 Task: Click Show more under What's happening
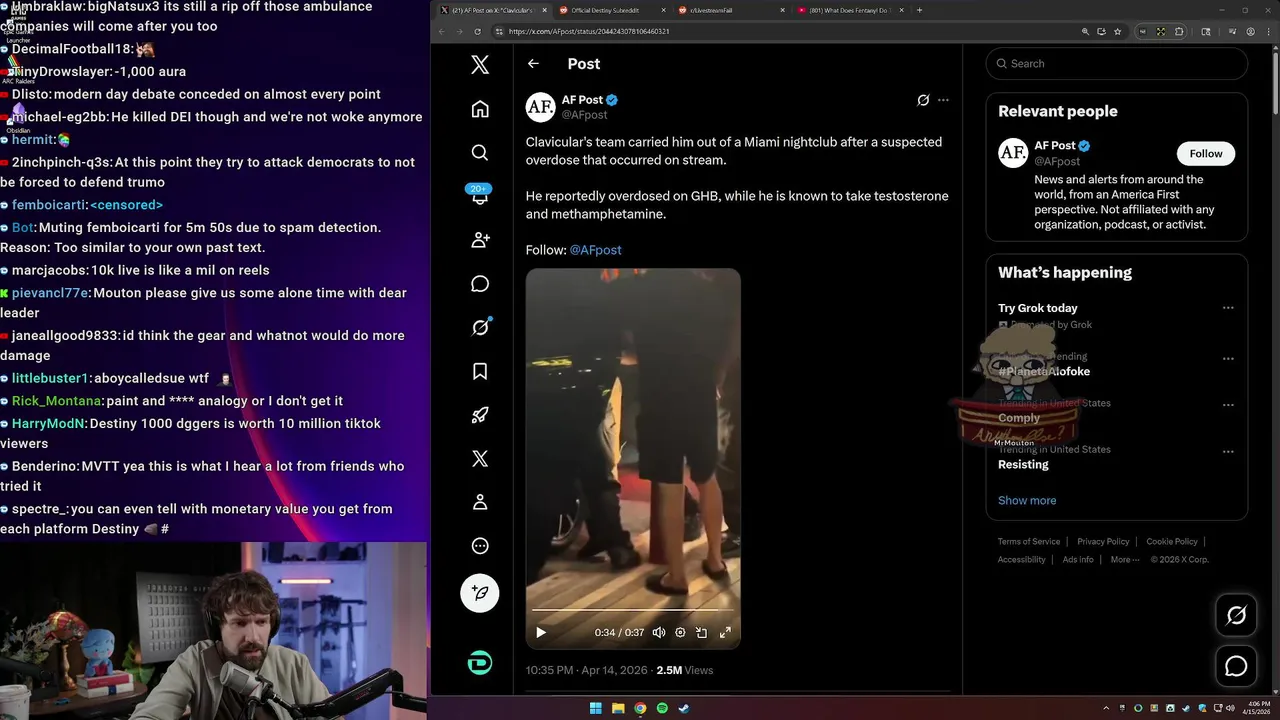(x=1027, y=500)
